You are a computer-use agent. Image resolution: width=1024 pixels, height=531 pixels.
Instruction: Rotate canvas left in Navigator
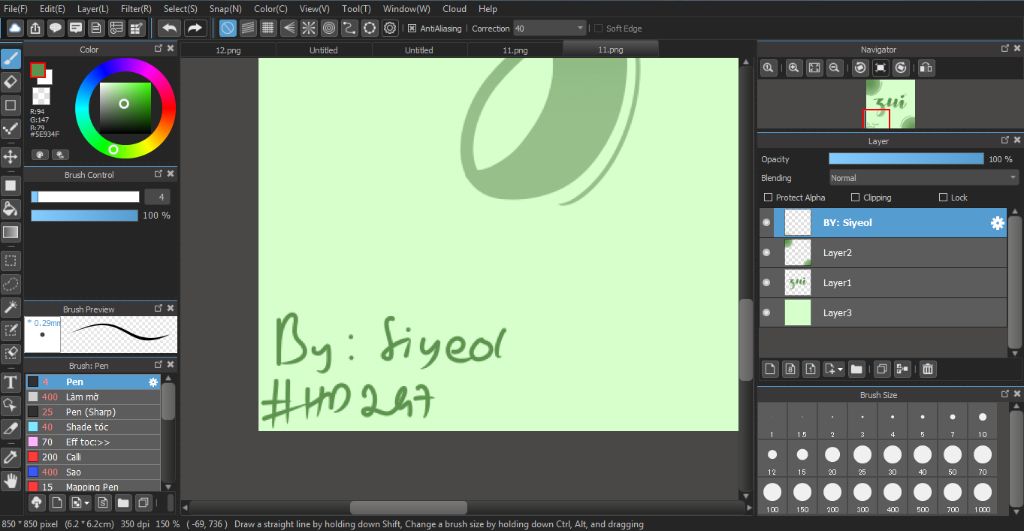860,68
